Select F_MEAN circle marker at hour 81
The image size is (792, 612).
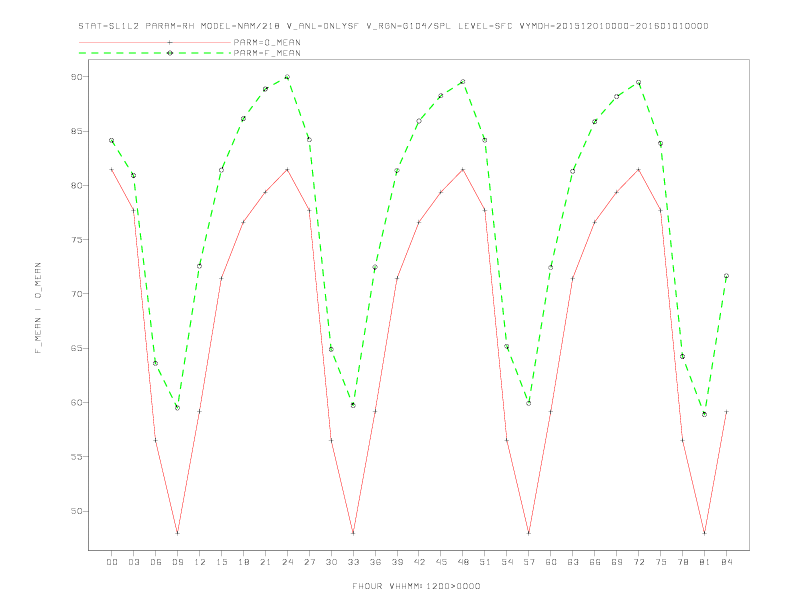705,414
